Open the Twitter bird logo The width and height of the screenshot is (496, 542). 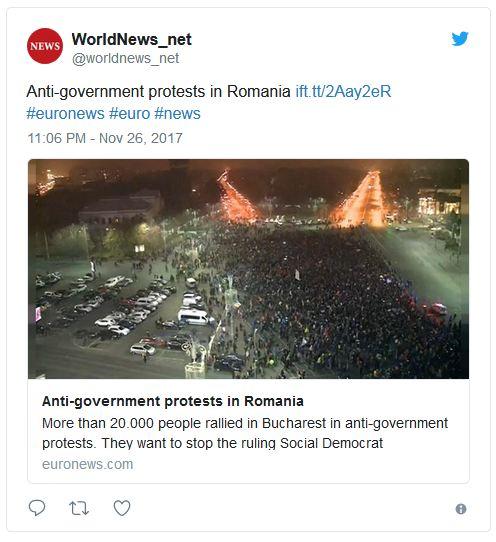(x=460, y=38)
